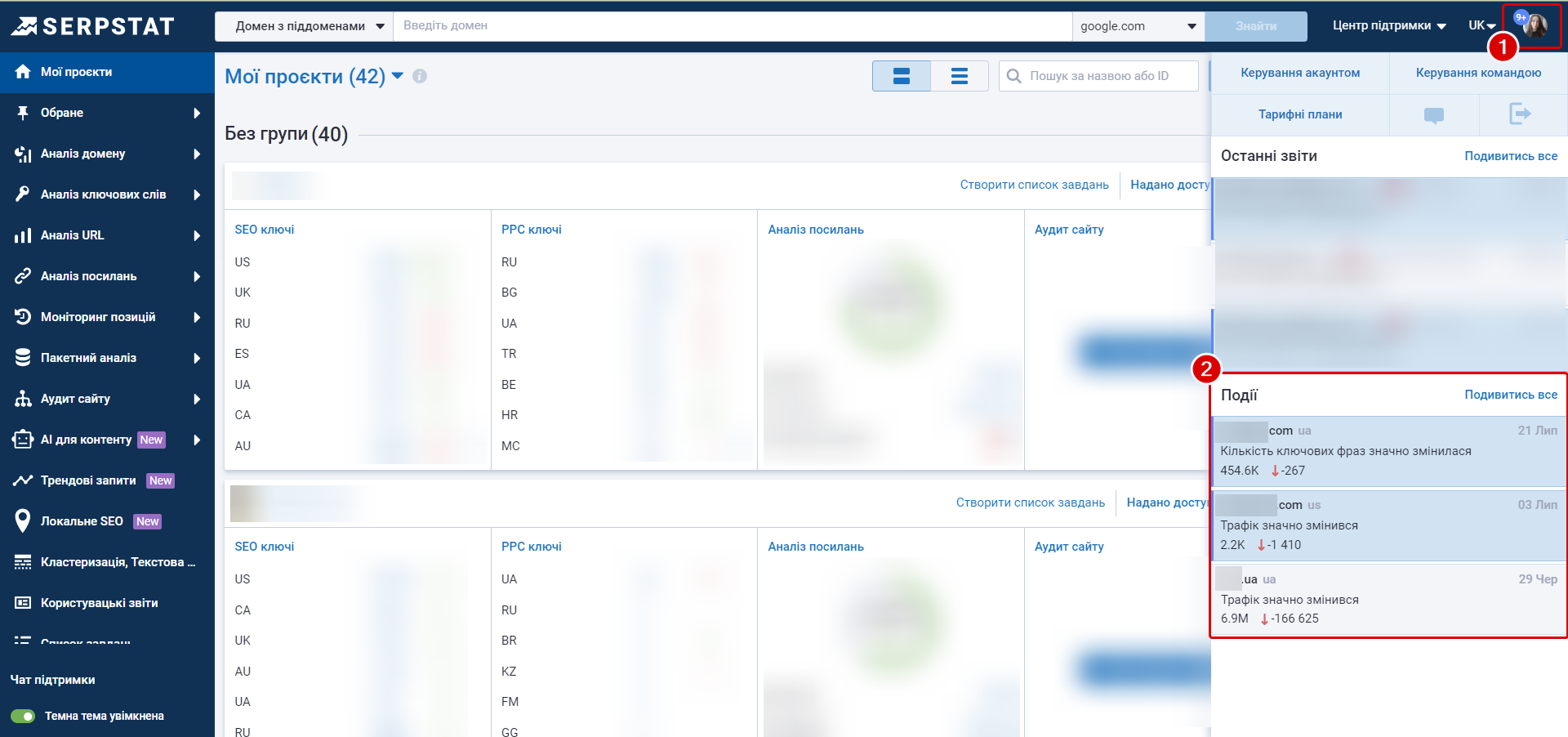Click the search magnifier icon in project search

(1014, 76)
